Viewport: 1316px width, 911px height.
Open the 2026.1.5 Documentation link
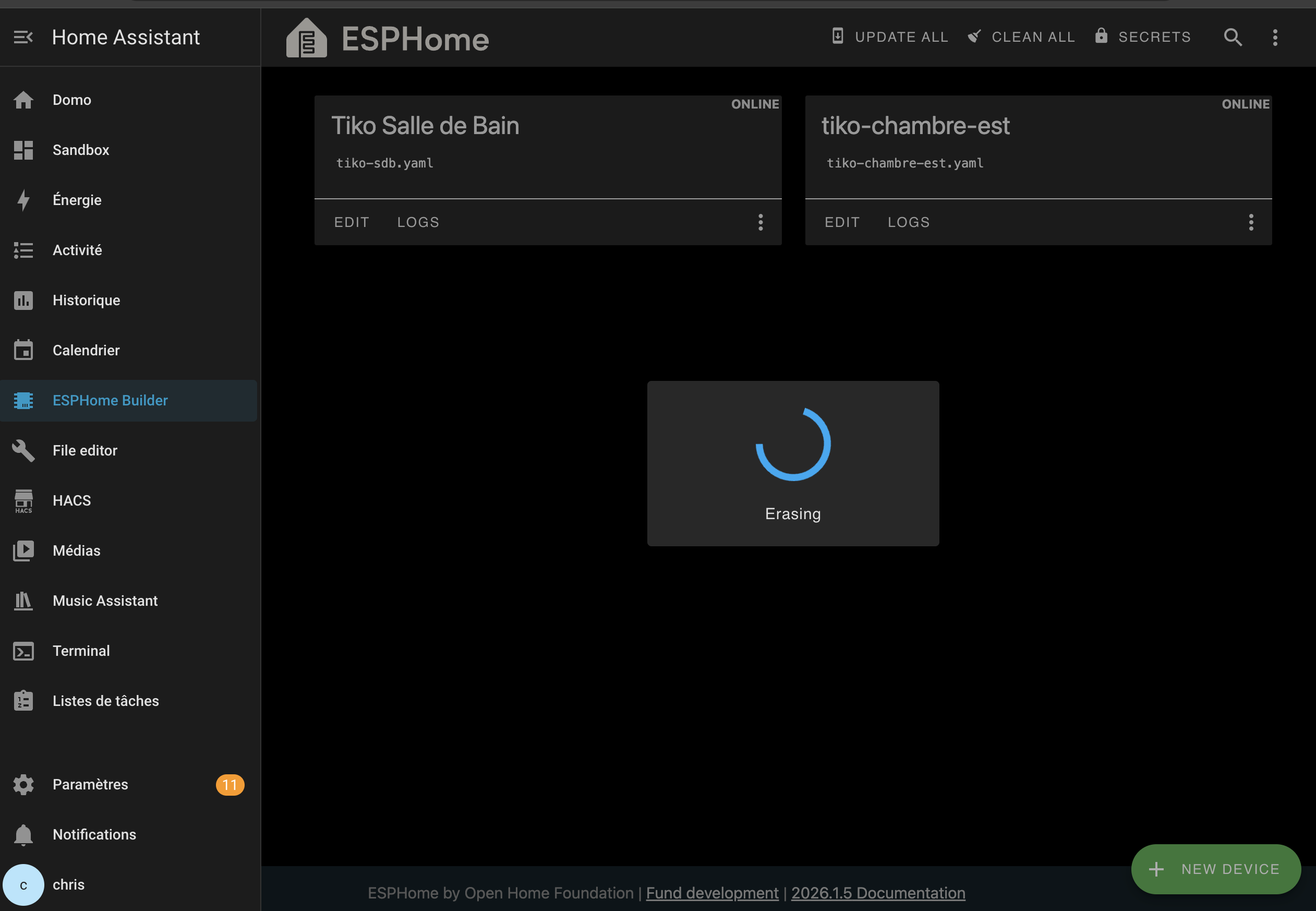[x=878, y=893]
